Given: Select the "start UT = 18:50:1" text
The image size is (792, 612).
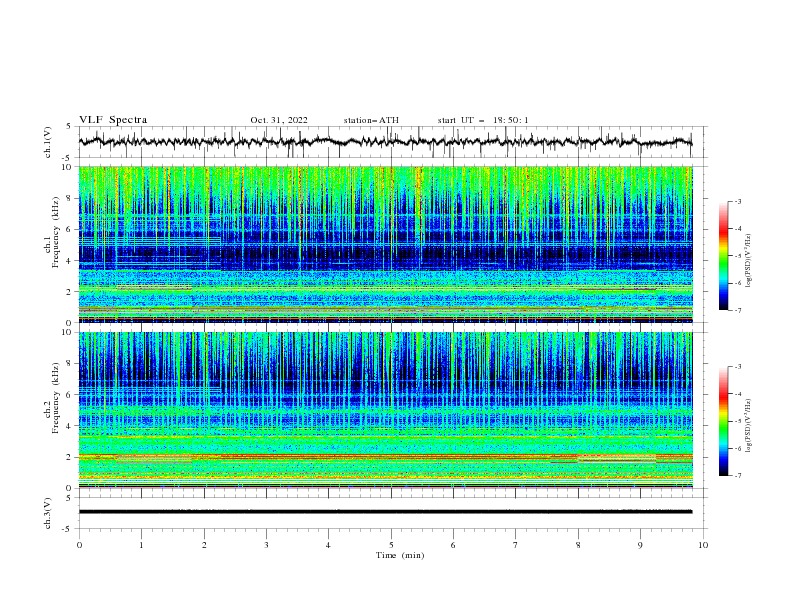Looking at the screenshot, I should point(483,120).
